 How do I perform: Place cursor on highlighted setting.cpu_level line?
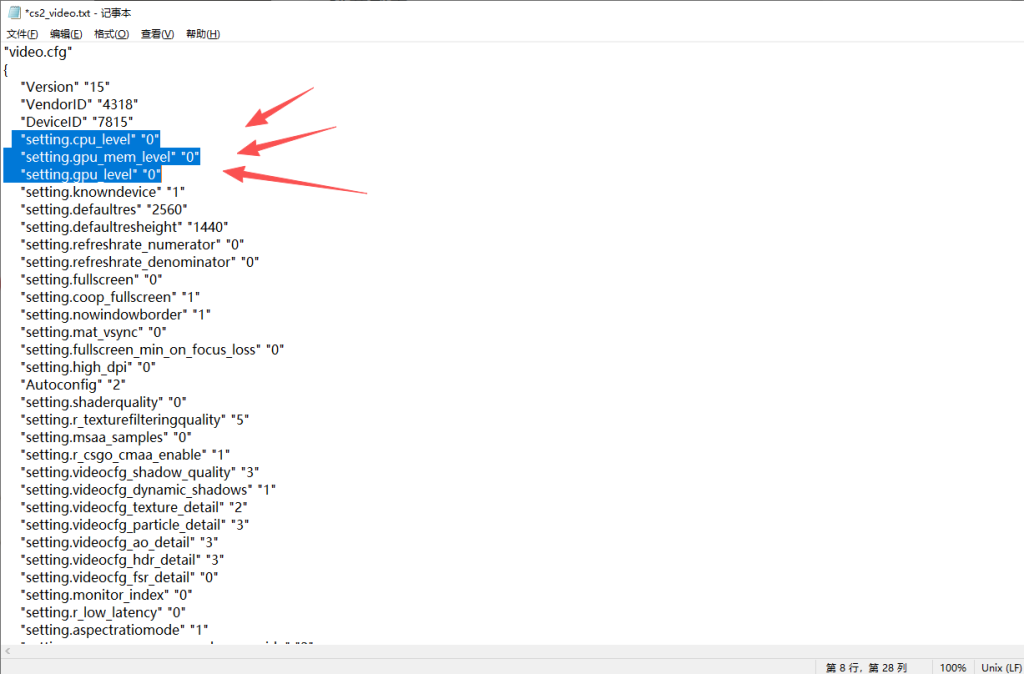pos(90,139)
